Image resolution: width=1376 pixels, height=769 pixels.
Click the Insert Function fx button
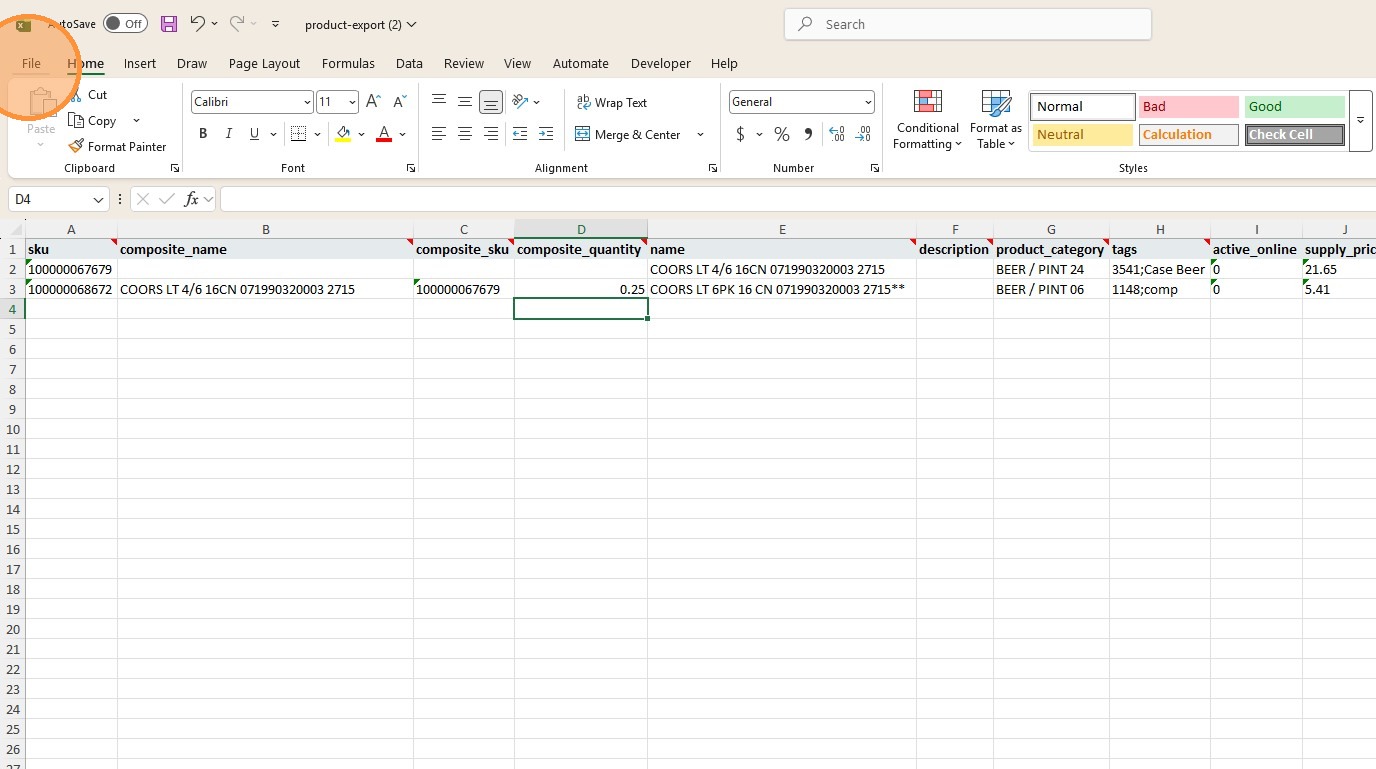[192, 199]
